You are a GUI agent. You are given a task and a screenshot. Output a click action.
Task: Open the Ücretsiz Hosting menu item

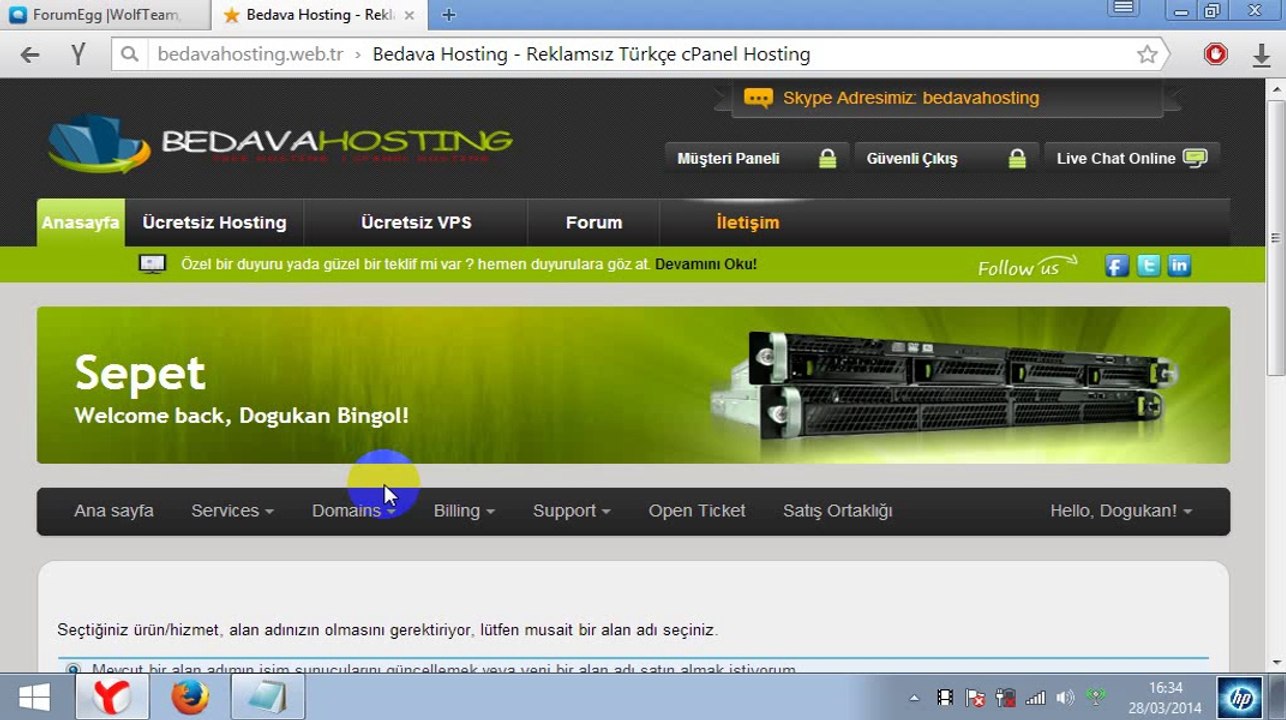coord(215,222)
